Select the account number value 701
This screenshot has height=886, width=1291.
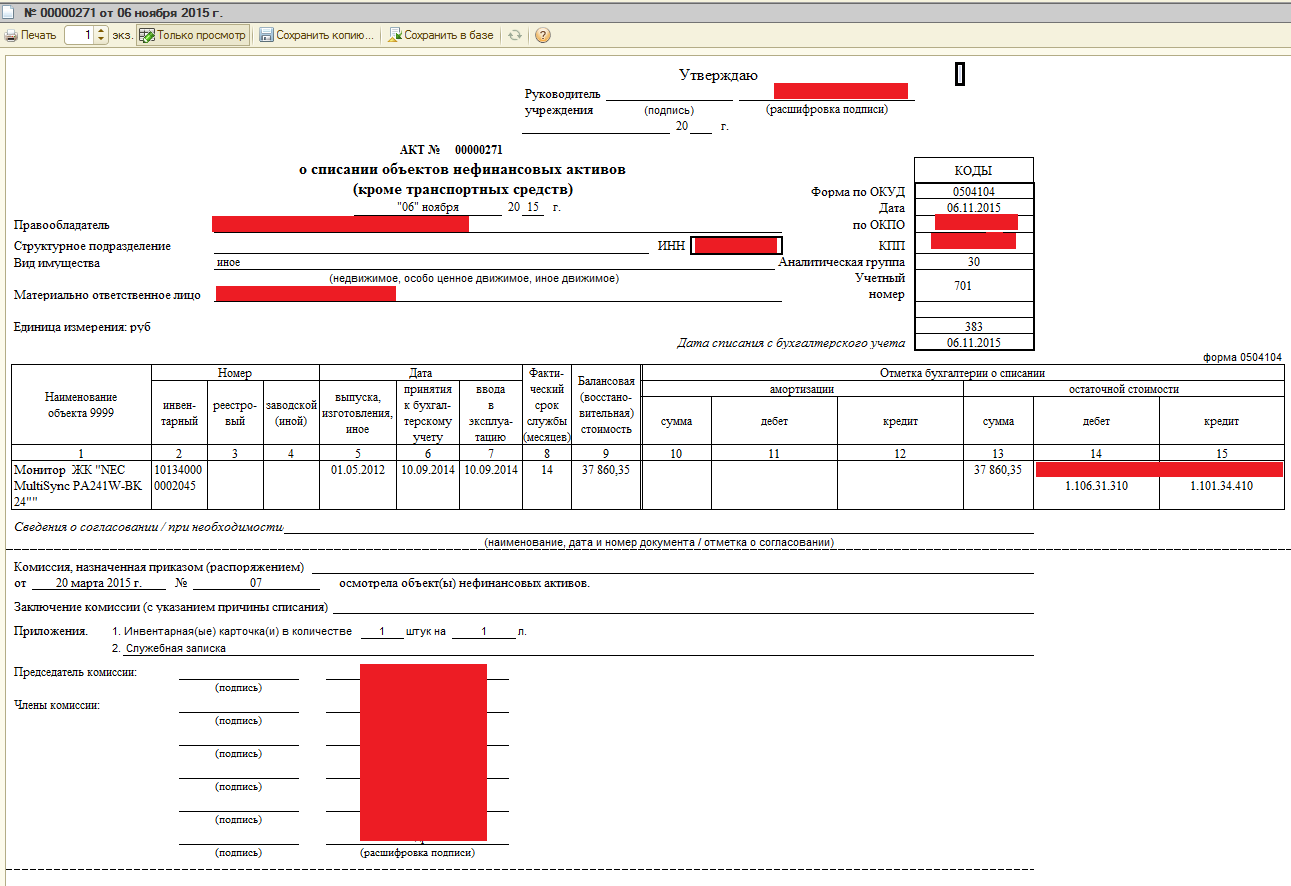coord(973,285)
